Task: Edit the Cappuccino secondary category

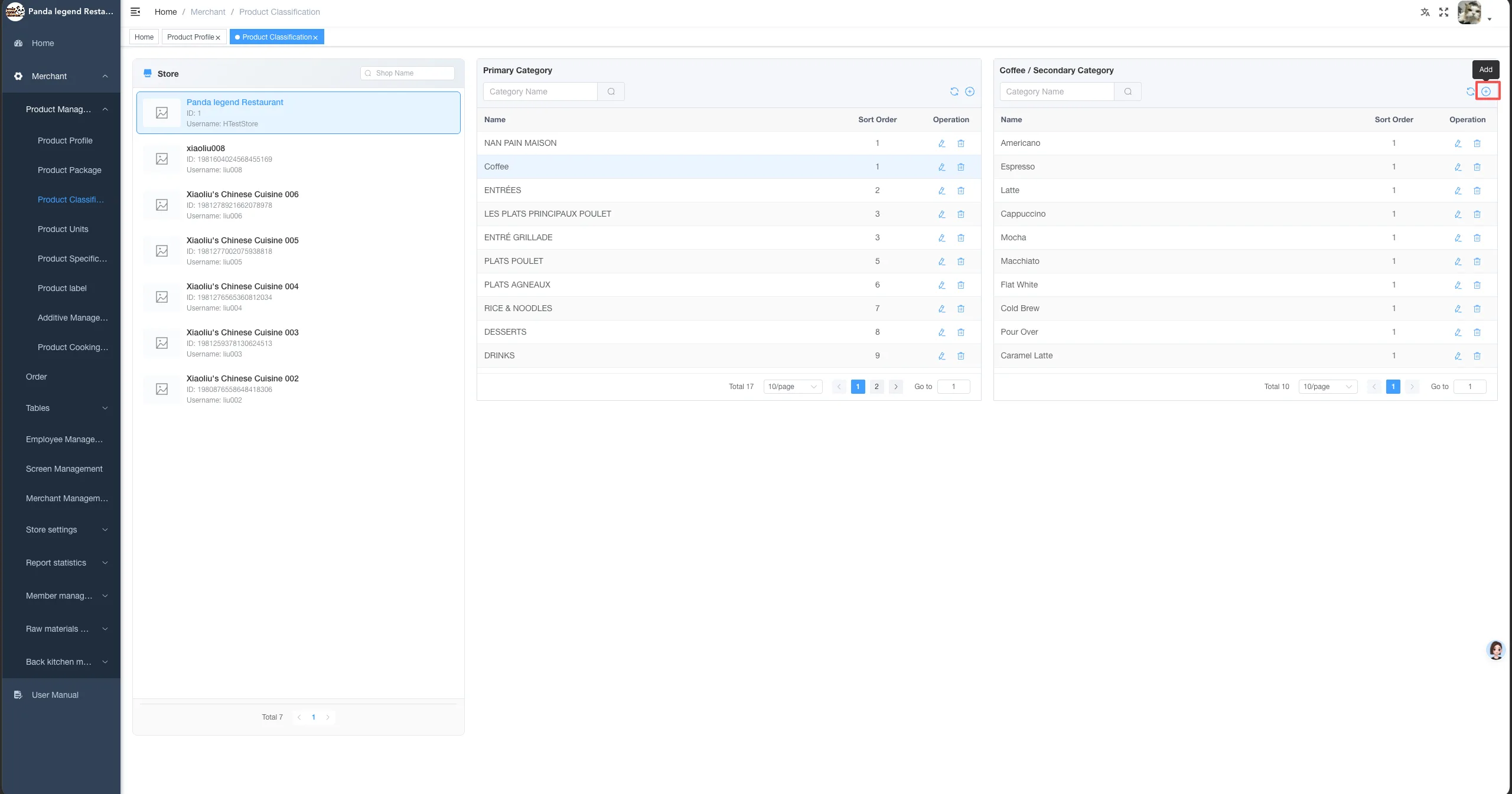Action: click(1458, 214)
